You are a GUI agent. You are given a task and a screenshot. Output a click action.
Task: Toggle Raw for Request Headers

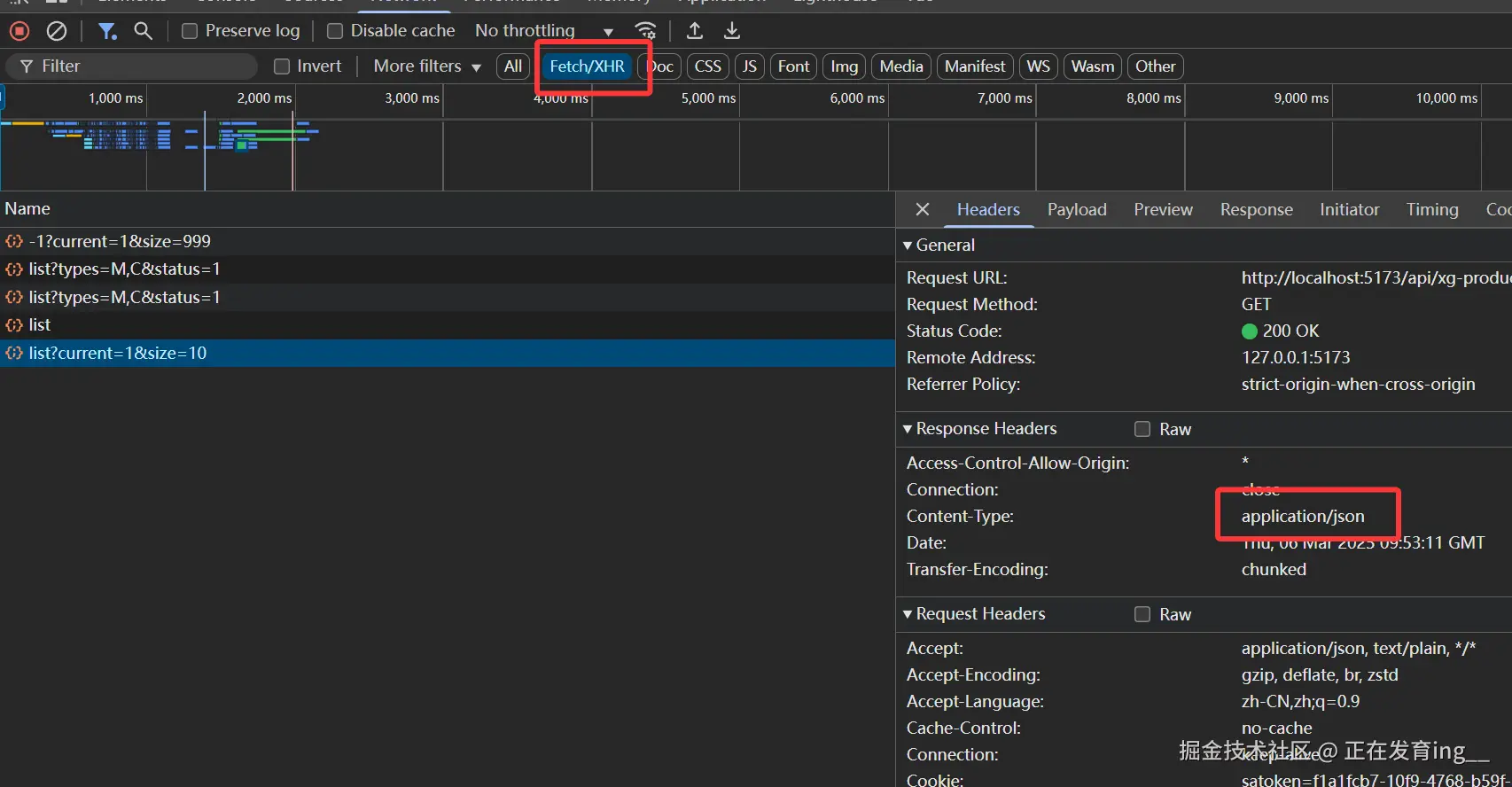coord(1142,614)
